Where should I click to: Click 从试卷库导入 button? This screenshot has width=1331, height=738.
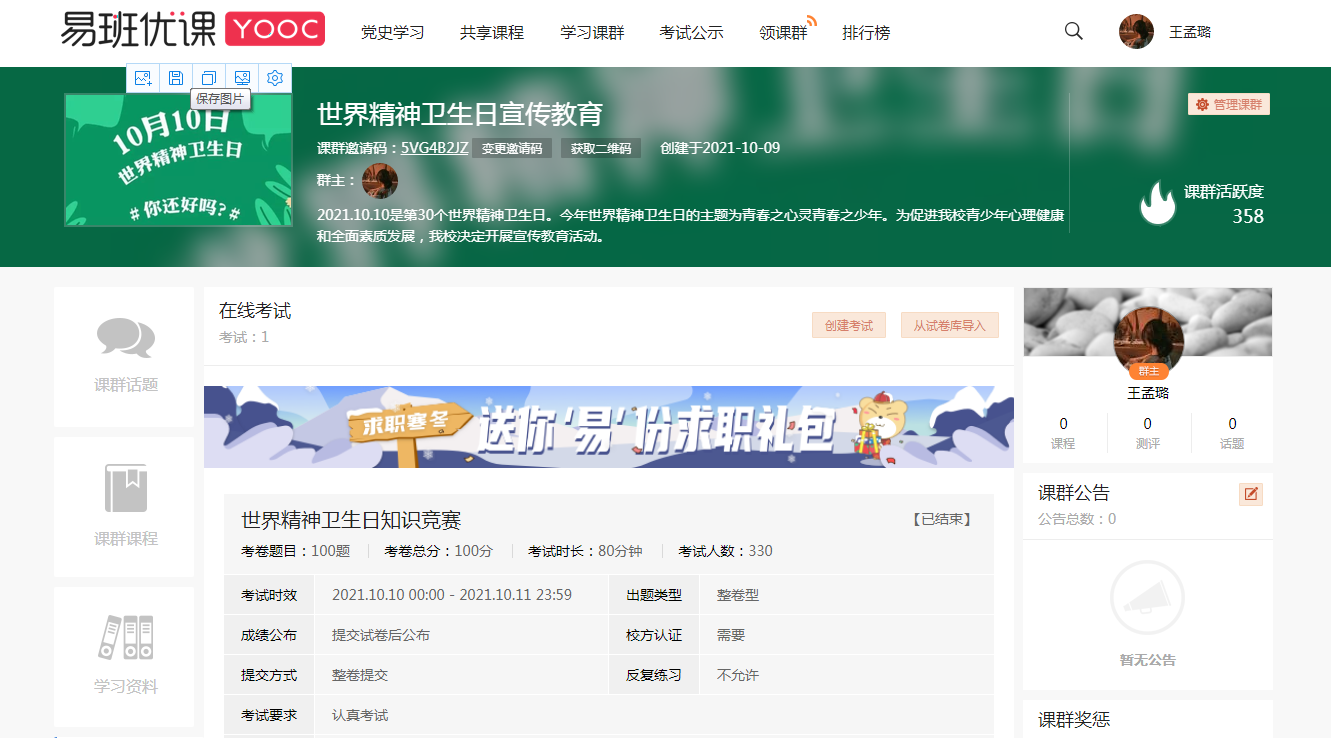[x=949, y=326]
